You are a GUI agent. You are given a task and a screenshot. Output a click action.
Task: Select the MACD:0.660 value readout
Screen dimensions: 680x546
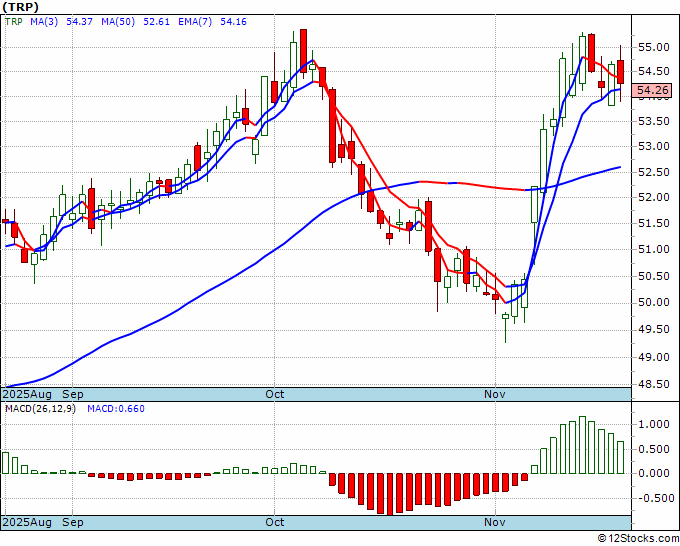pyautogui.click(x=116, y=409)
